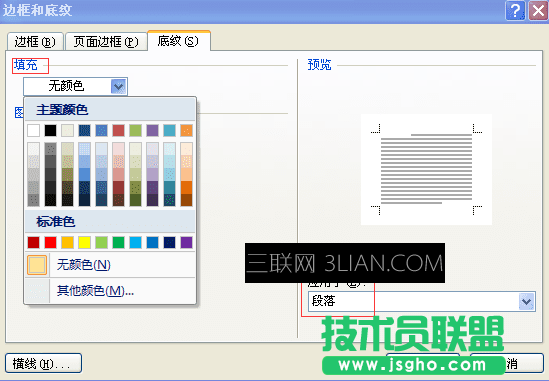549x381 pixels.
Task: Choose standard dark navy blue swatch
Action: pyautogui.click(x=169, y=242)
